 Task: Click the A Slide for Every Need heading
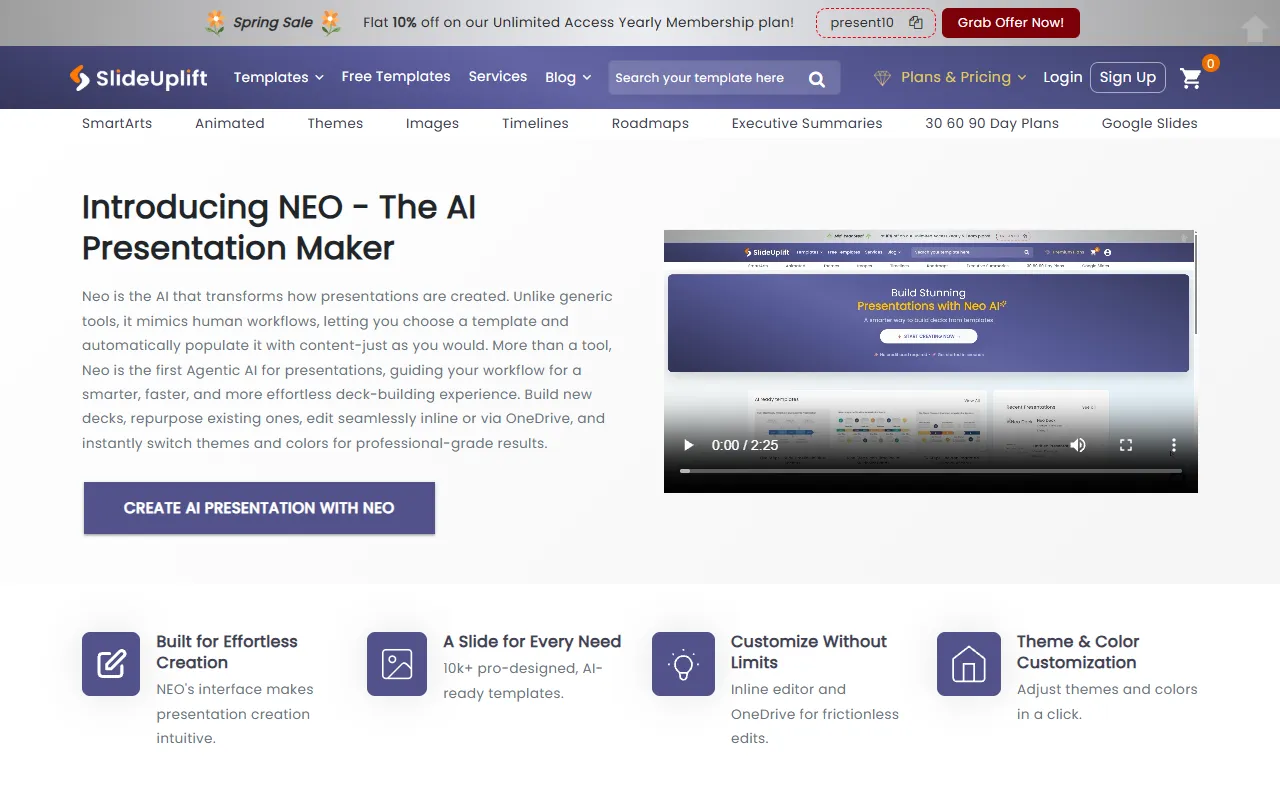click(x=532, y=642)
